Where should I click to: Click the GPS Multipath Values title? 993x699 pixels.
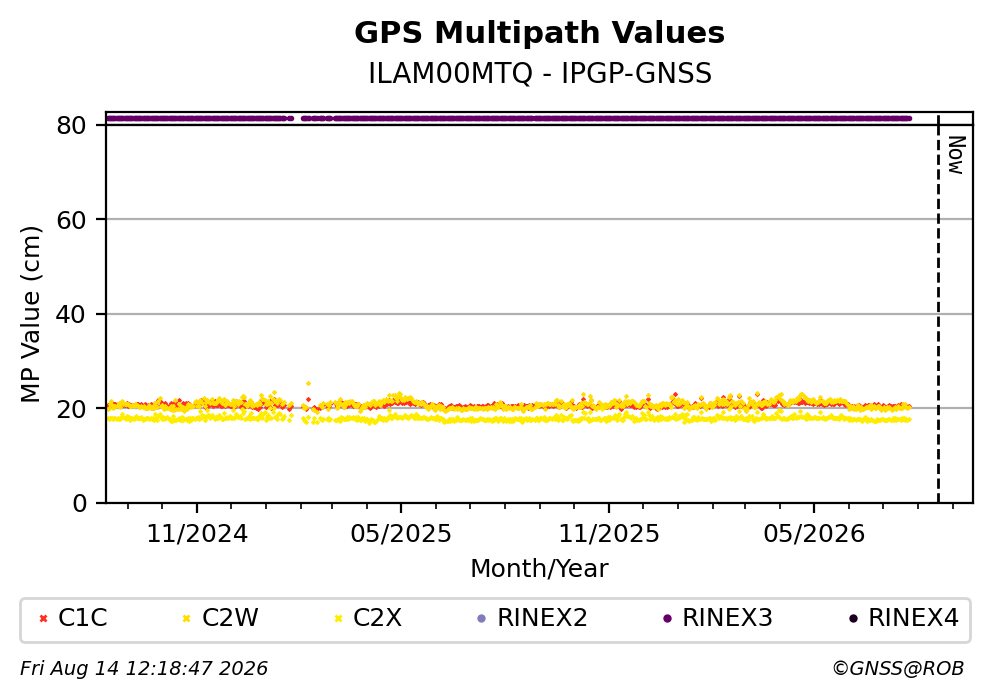coord(539,32)
